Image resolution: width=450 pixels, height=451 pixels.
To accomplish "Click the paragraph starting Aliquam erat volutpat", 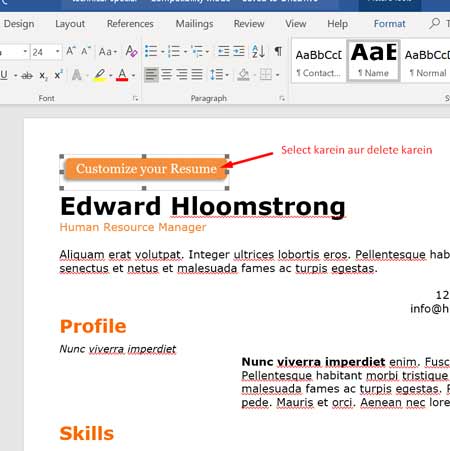I will [x=255, y=261].
